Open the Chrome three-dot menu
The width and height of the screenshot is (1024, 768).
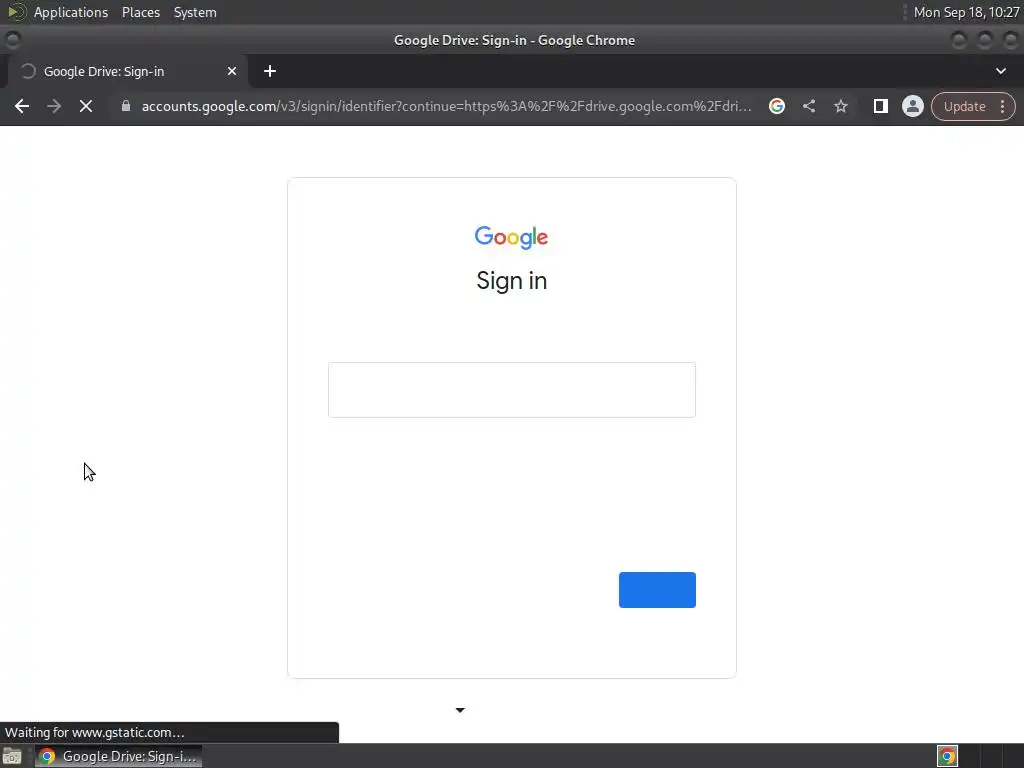(x=1002, y=106)
